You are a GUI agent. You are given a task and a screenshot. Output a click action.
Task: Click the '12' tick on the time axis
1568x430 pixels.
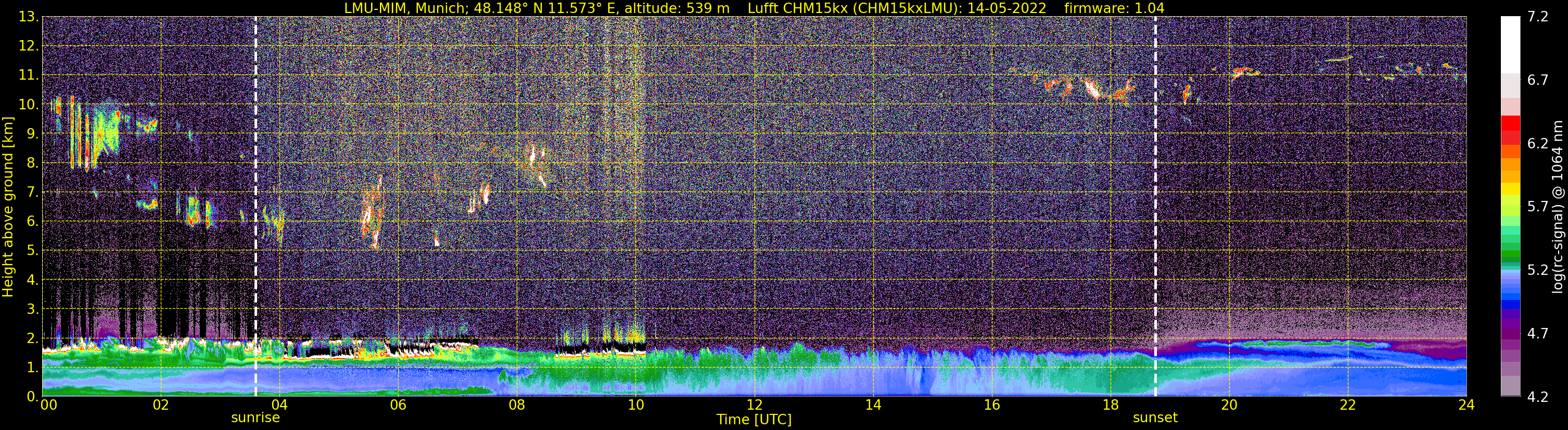(754, 405)
